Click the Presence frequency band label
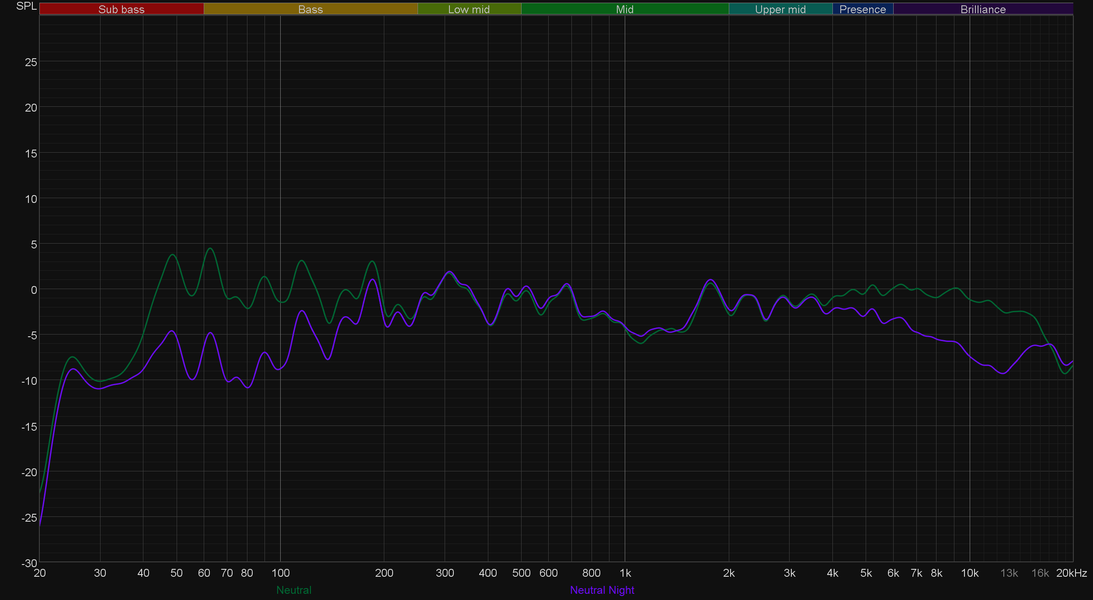This screenshot has width=1093, height=600. click(x=862, y=9)
